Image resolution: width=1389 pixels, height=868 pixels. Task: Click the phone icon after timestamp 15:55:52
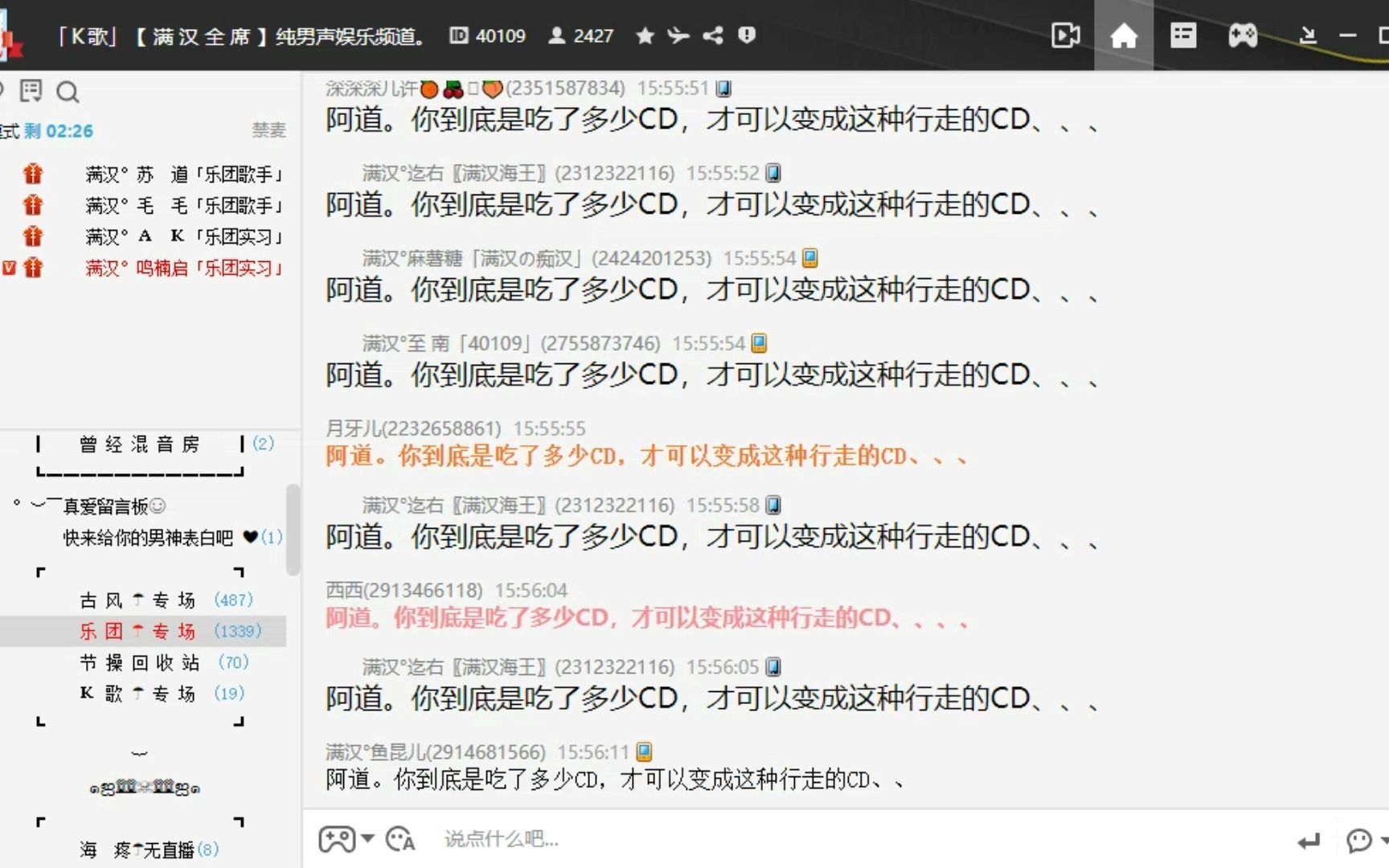[x=773, y=173]
